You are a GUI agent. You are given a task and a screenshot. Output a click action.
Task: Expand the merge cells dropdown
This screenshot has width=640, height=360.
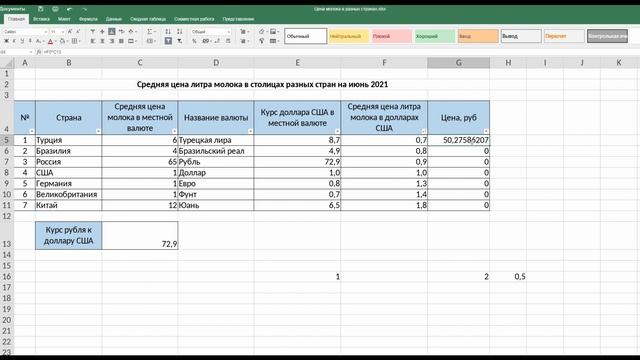136,41
